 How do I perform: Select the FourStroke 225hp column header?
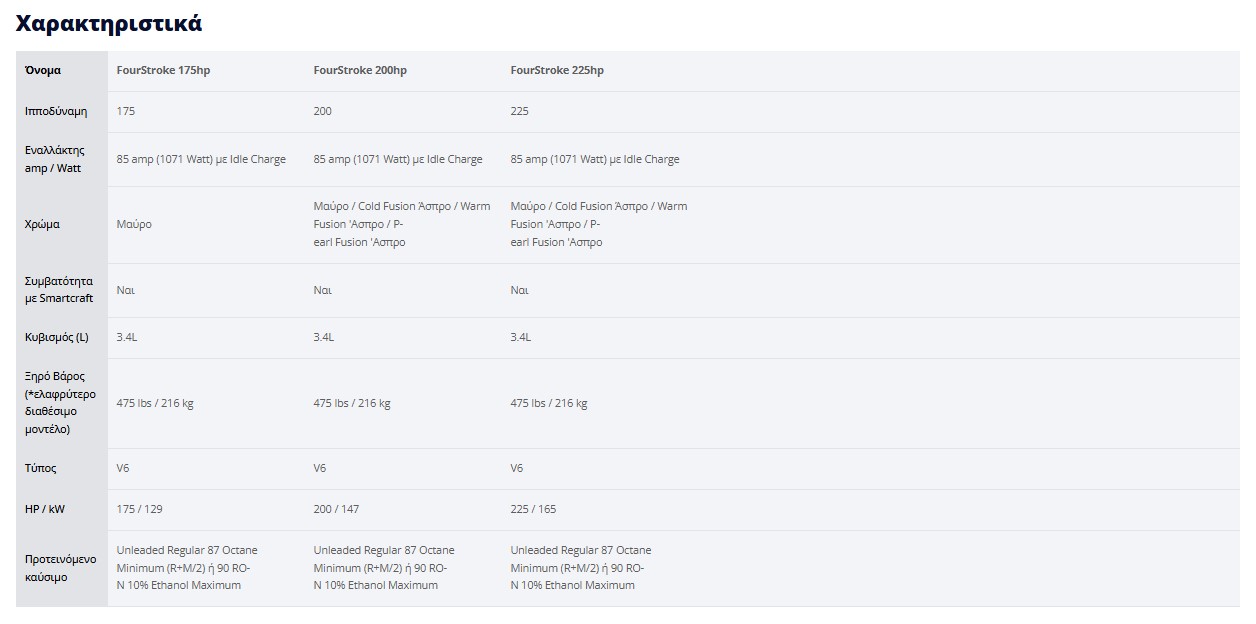tap(557, 71)
